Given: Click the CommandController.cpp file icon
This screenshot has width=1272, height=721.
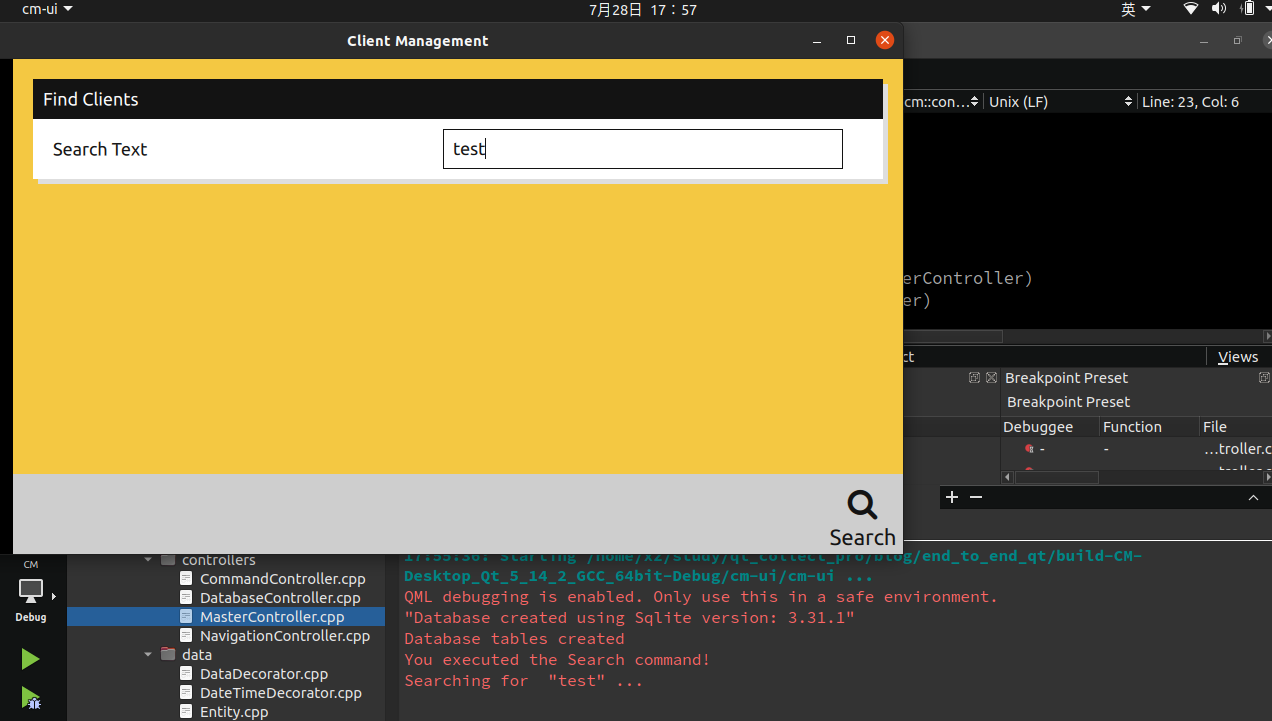Looking at the screenshot, I should (x=187, y=579).
